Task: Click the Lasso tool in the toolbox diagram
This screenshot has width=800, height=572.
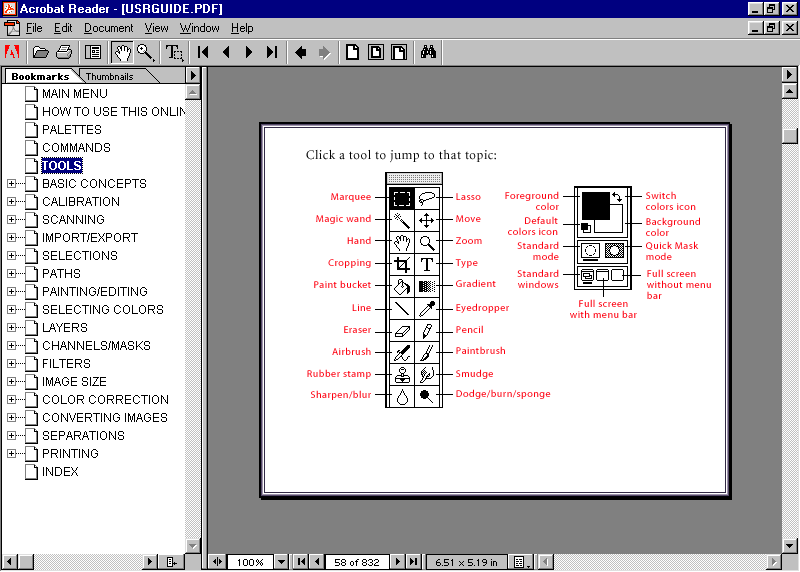Action: coord(427,198)
